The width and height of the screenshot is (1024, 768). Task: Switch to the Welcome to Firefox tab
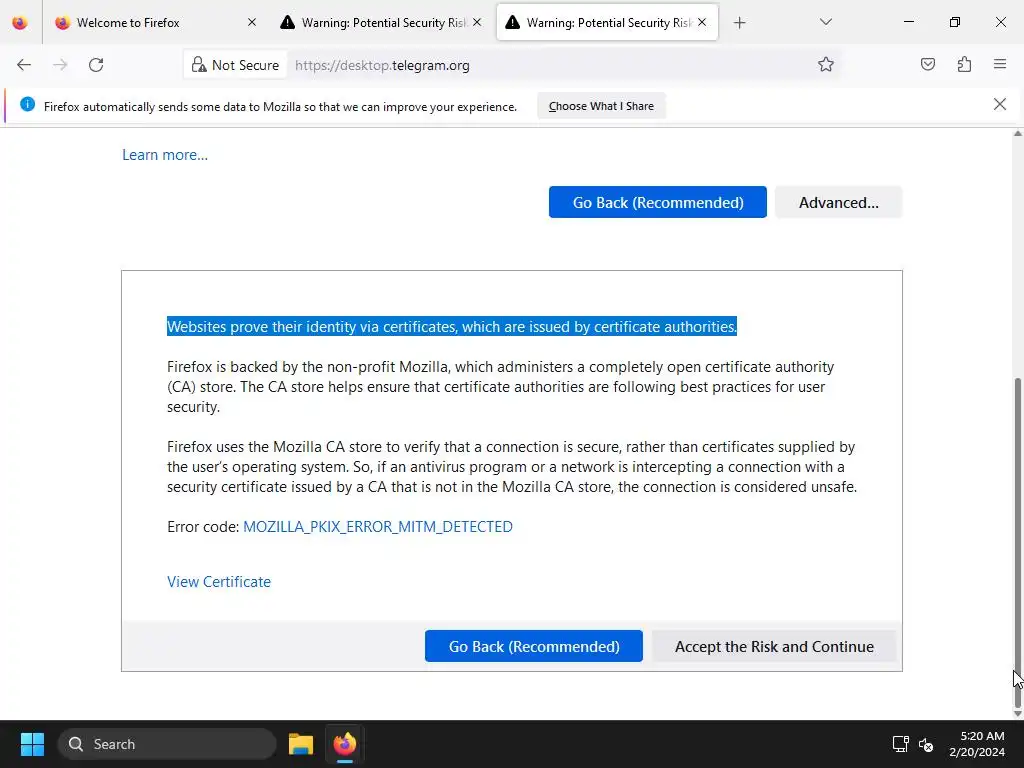coord(154,23)
